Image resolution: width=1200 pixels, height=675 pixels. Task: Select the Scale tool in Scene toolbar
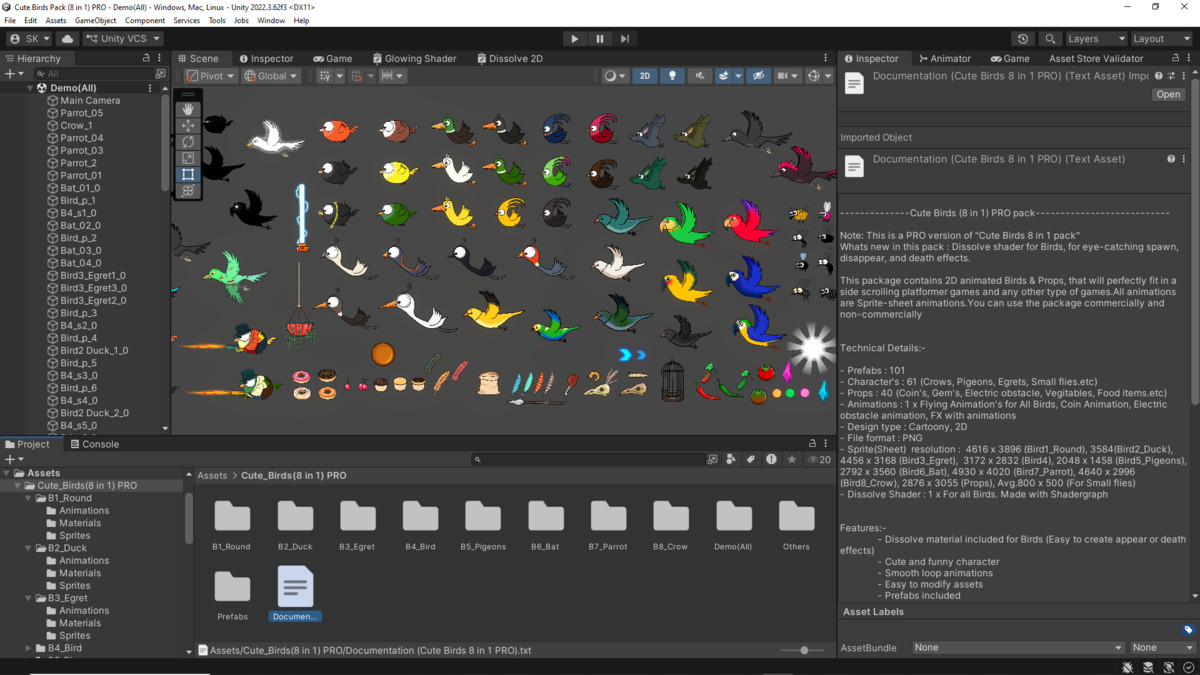click(x=188, y=158)
